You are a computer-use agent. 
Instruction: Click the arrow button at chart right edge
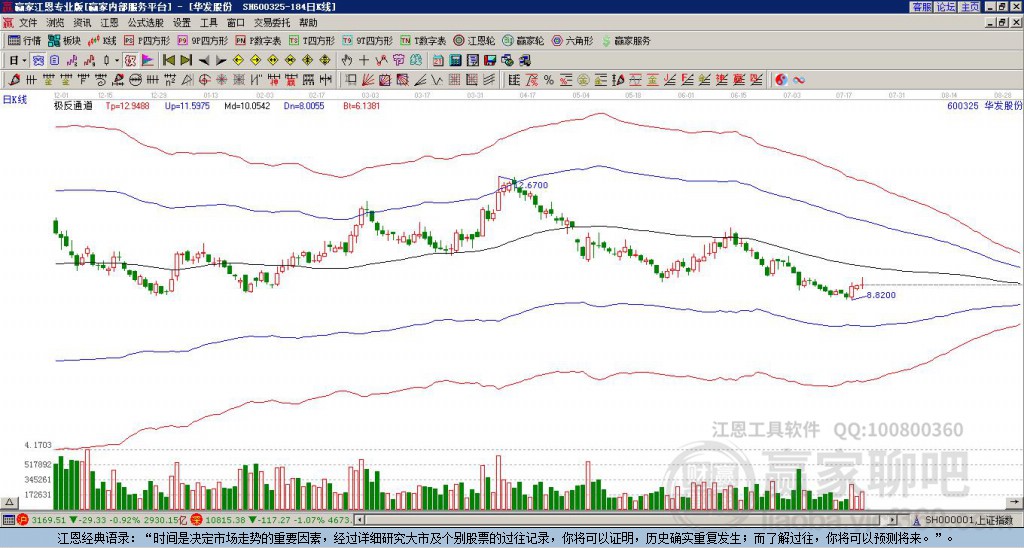[x=1016, y=502]
